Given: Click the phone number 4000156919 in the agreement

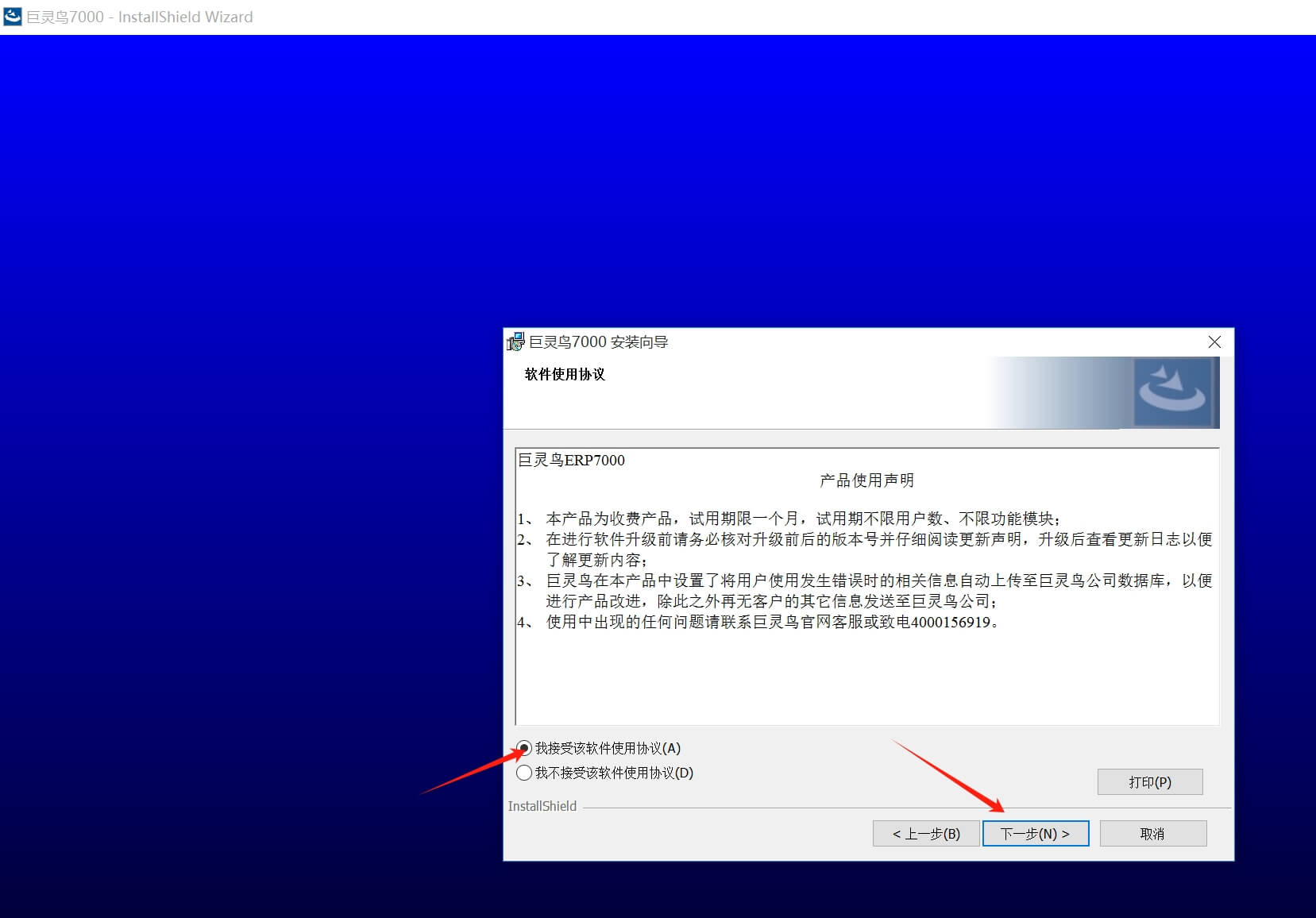Looking at the screenshot, I should 951,622.
